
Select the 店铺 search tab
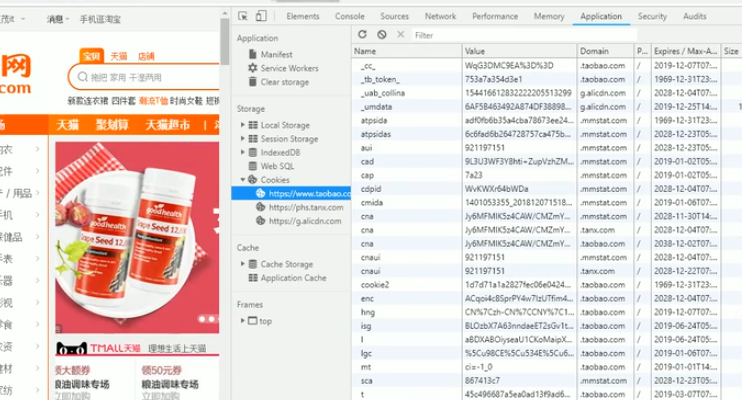pyautogui.click(x=146, y=56)
